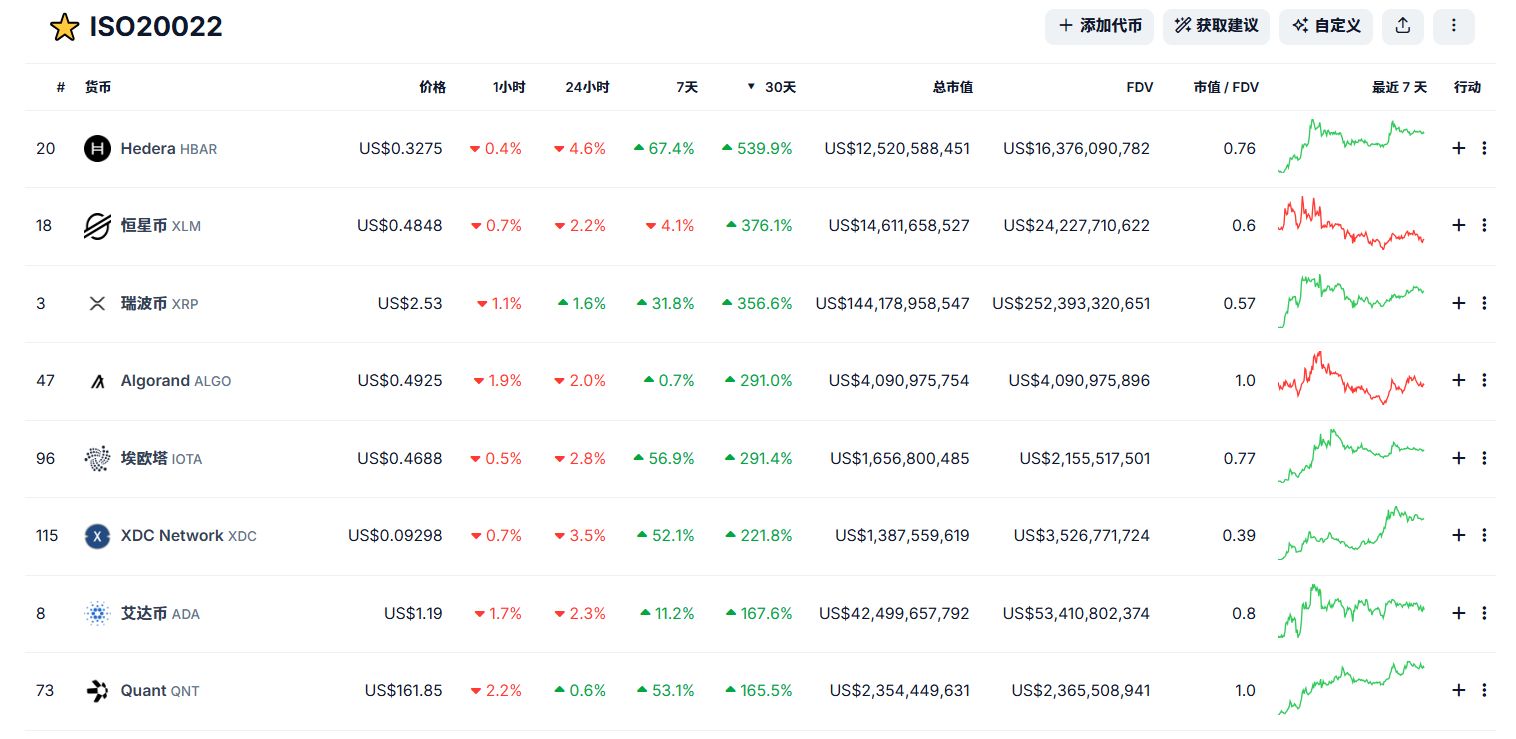Screen dimensions: 1516x739
Task: Open three-dot menu in Quant row
Action: (x=1484, y=691)
